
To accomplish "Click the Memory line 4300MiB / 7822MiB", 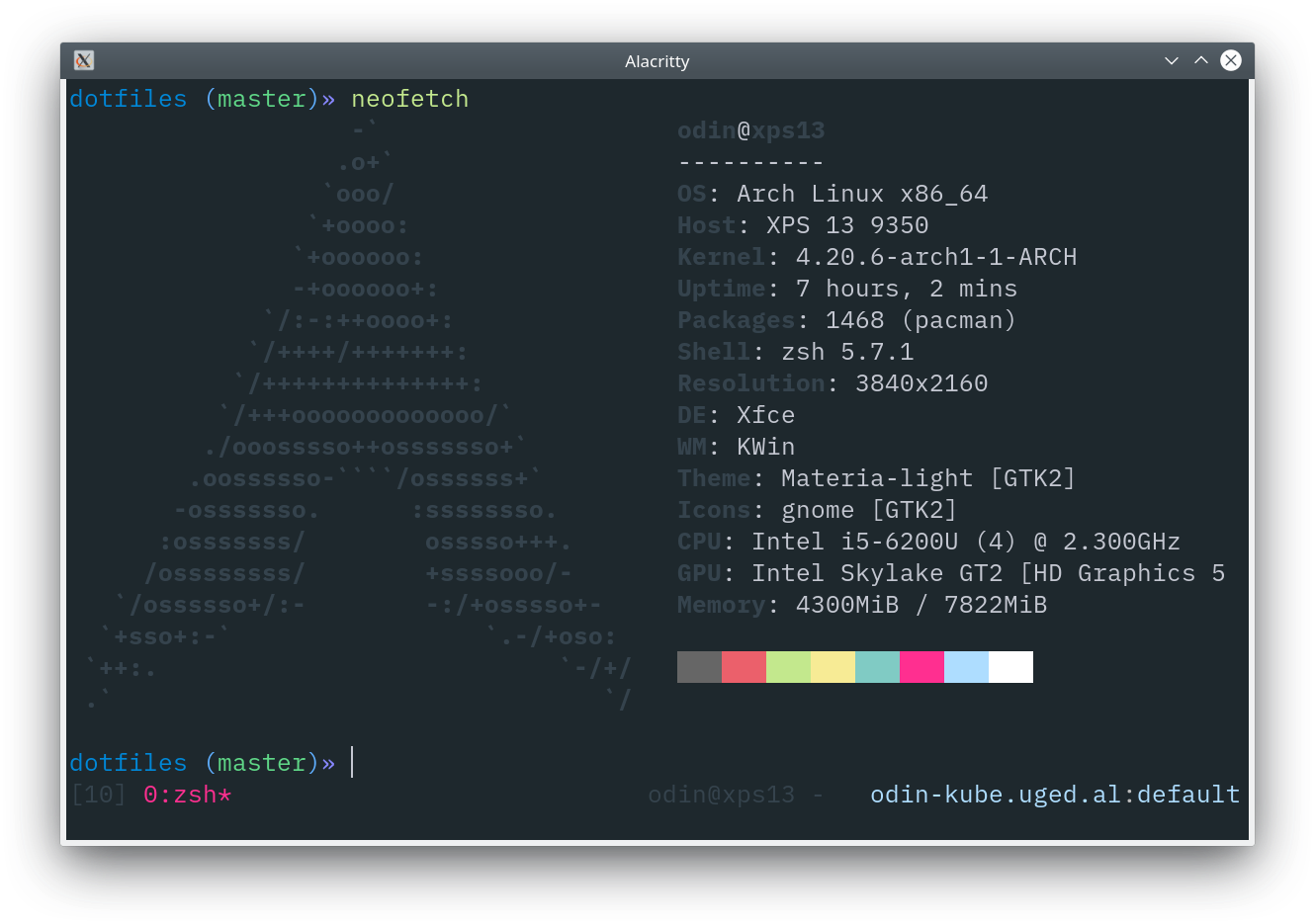I will [862, 605].
